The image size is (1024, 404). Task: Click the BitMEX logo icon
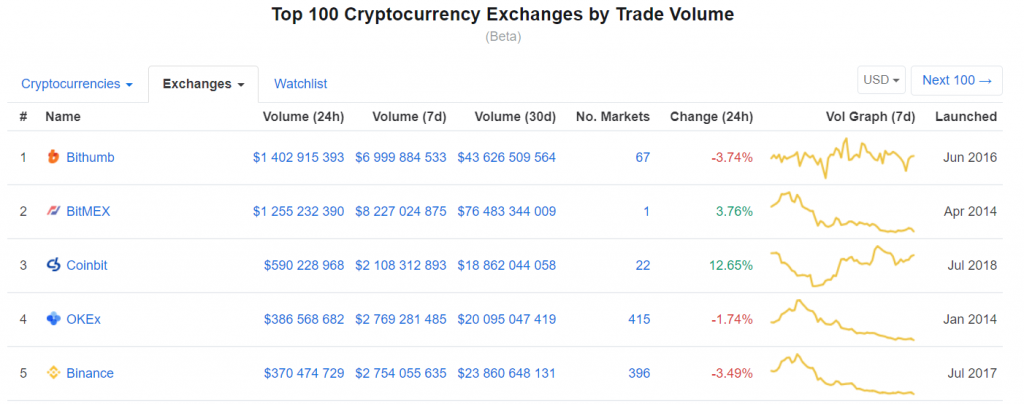point(54,211)
